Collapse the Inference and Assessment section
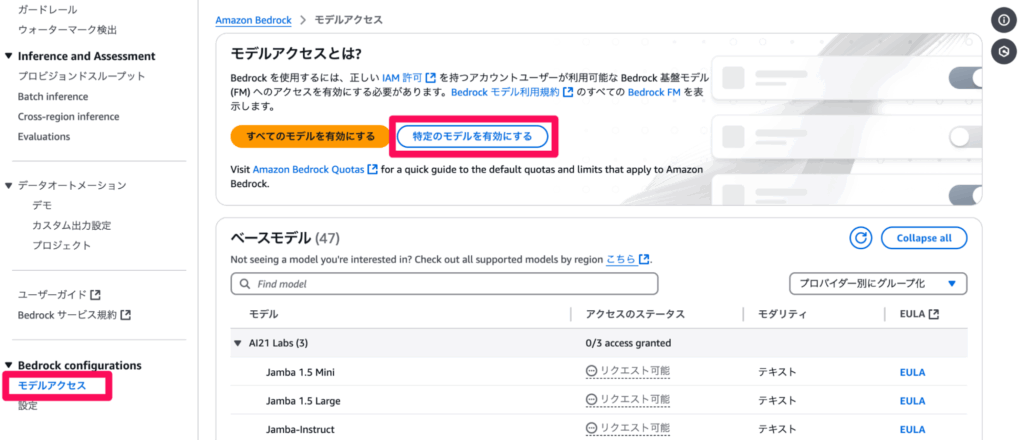Screen dimensions: 1024x440 8,56
